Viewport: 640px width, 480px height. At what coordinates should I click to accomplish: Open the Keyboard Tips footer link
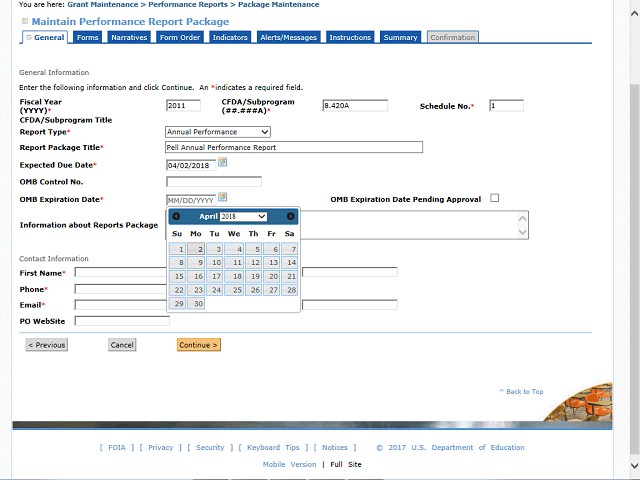[x=273, y=447]
